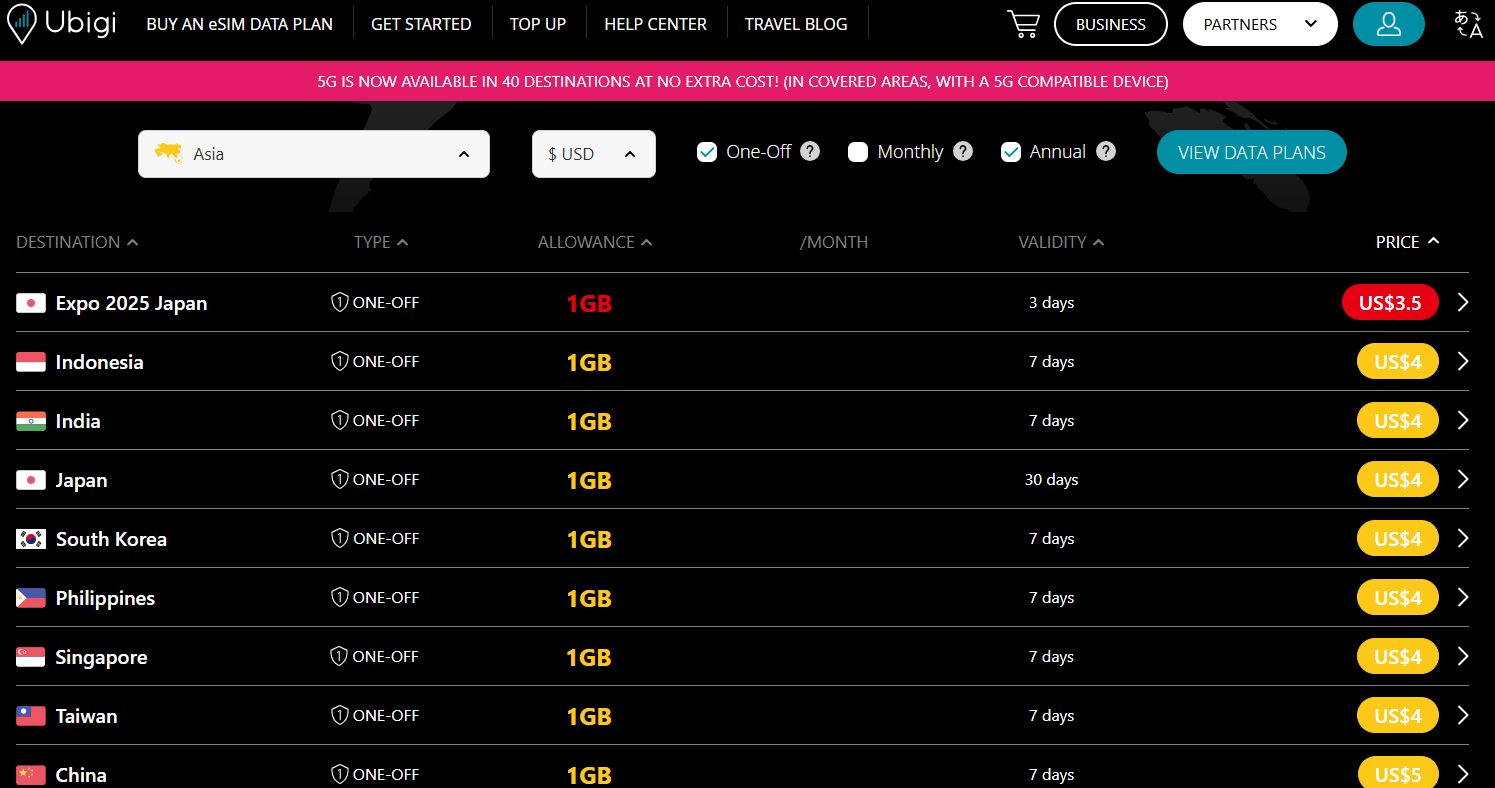Open the South Korea row arrow
This screenshot has width=1495, height=788.
pos(1463,538)
